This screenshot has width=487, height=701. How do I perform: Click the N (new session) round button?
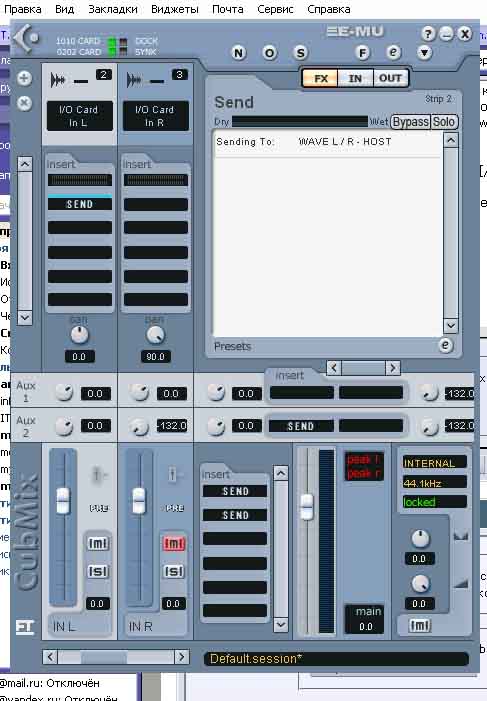tap(238, 53)
